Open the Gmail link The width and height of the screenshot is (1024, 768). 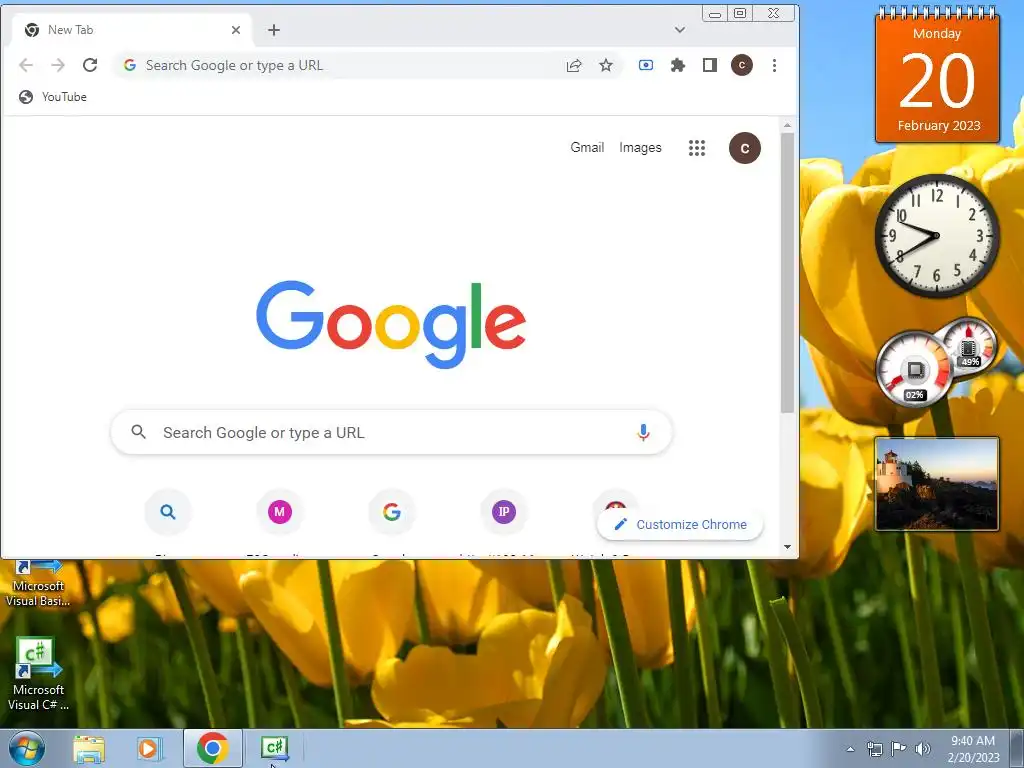[587, 148]
